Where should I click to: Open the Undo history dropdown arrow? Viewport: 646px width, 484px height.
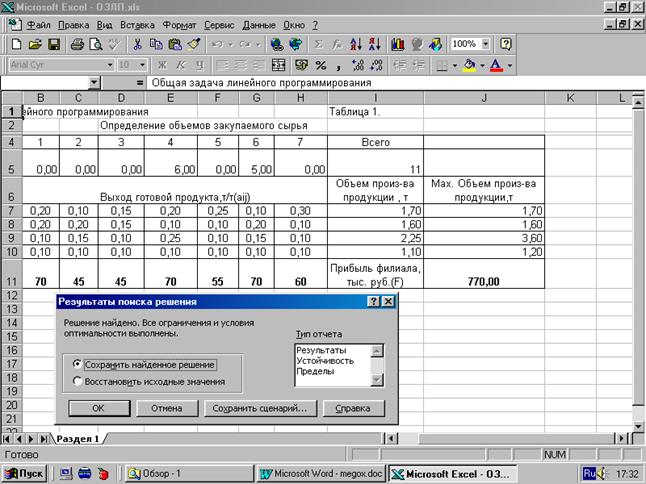pyautogui.click(x=231, y=44)
